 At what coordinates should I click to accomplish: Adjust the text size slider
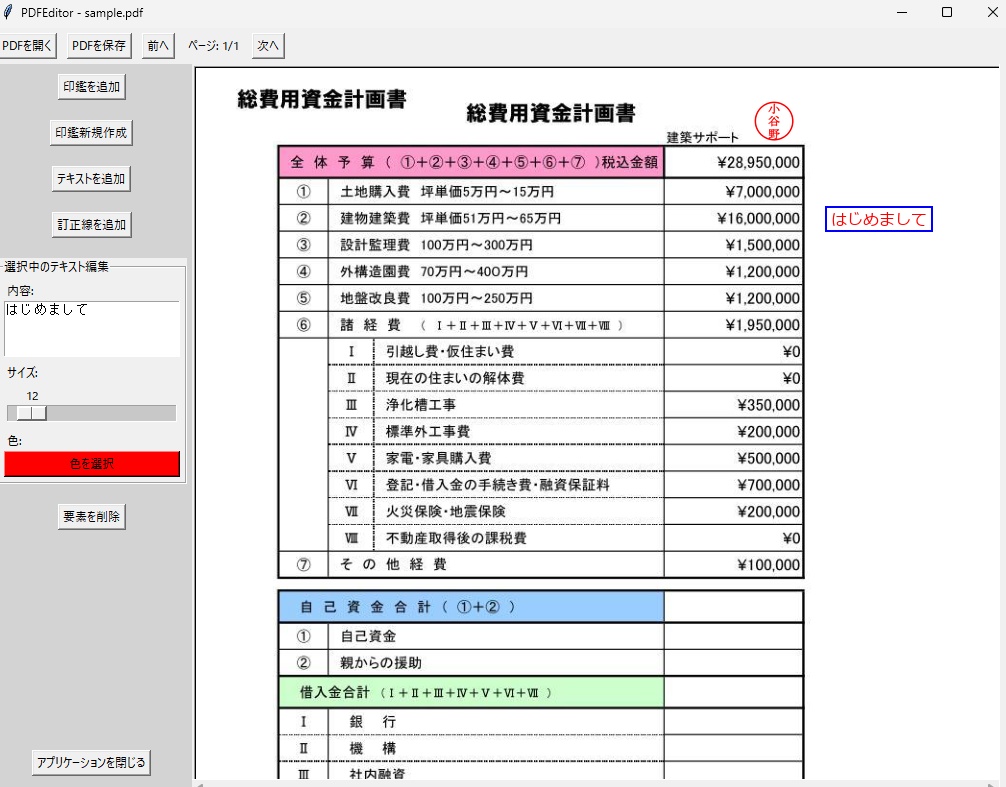tap(33, 412)
